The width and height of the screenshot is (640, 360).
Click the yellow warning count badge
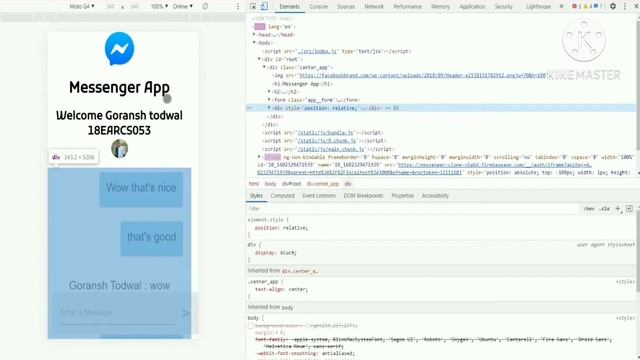(588, 6)
